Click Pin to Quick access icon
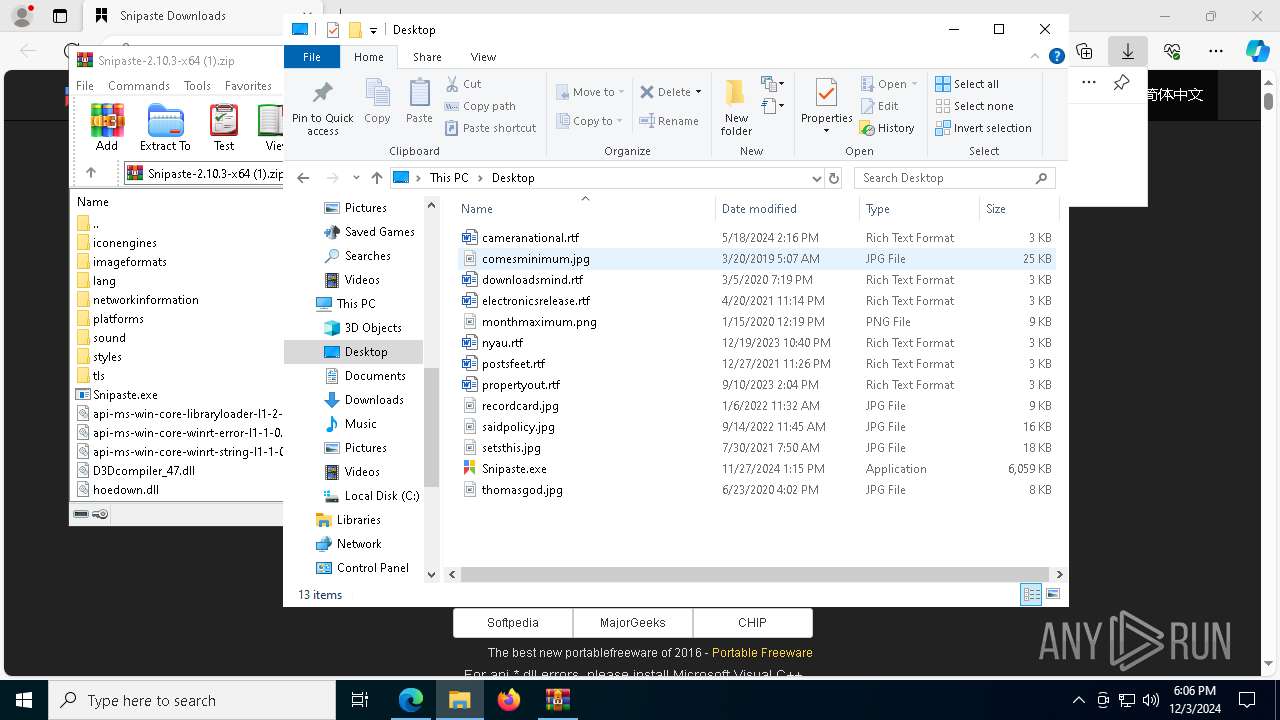Screen dimensions: 1280x720 tap(322, 93)
